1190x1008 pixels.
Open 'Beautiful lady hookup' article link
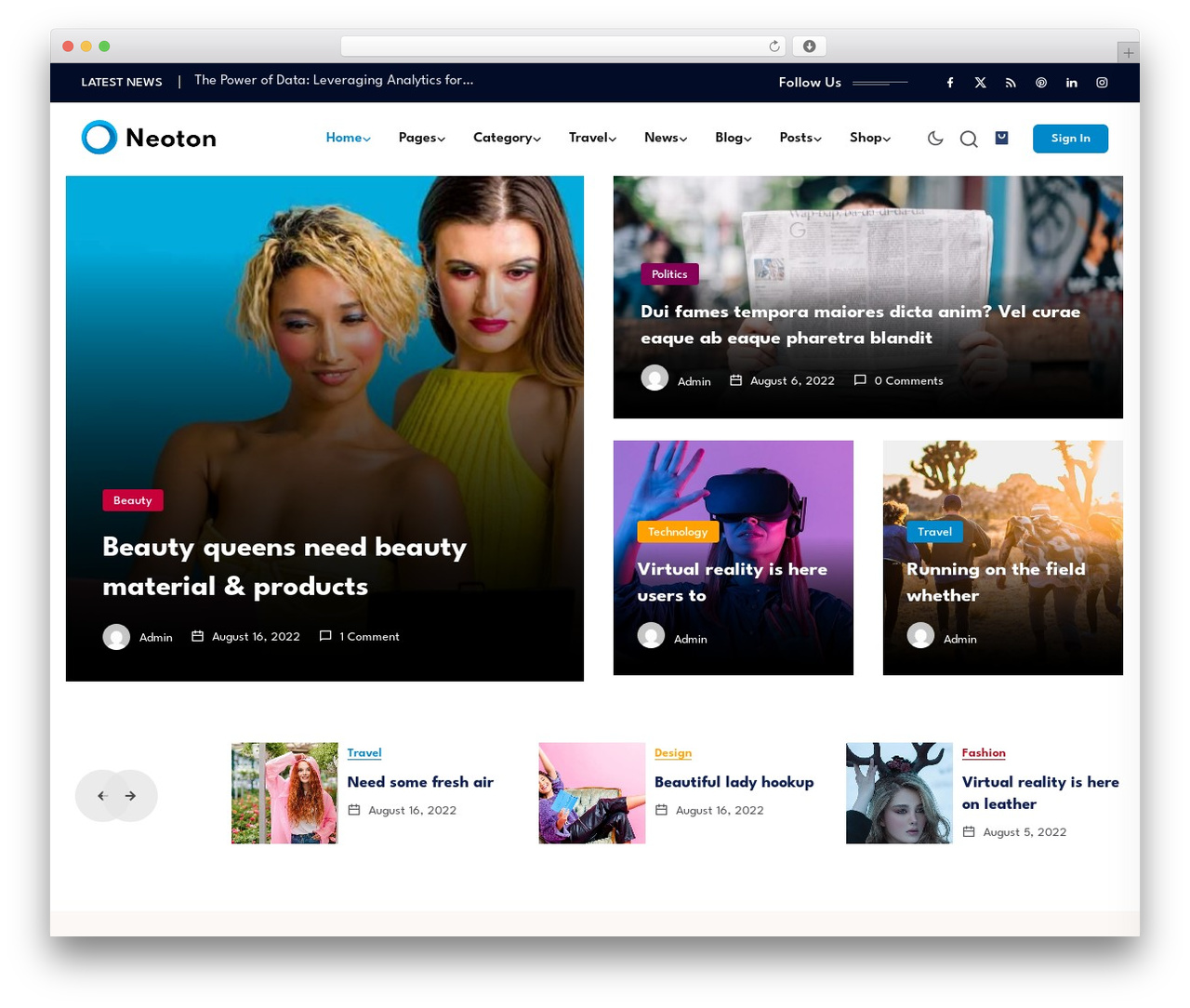(x=734, y=782)
